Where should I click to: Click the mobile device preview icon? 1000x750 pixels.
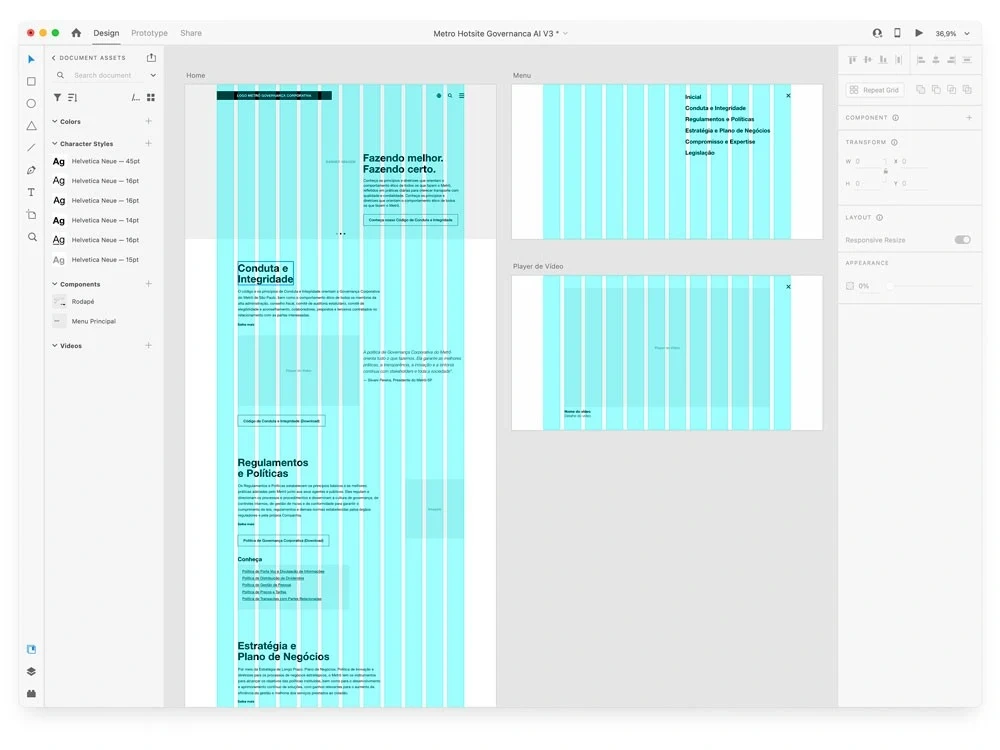[x=897, y=33]
